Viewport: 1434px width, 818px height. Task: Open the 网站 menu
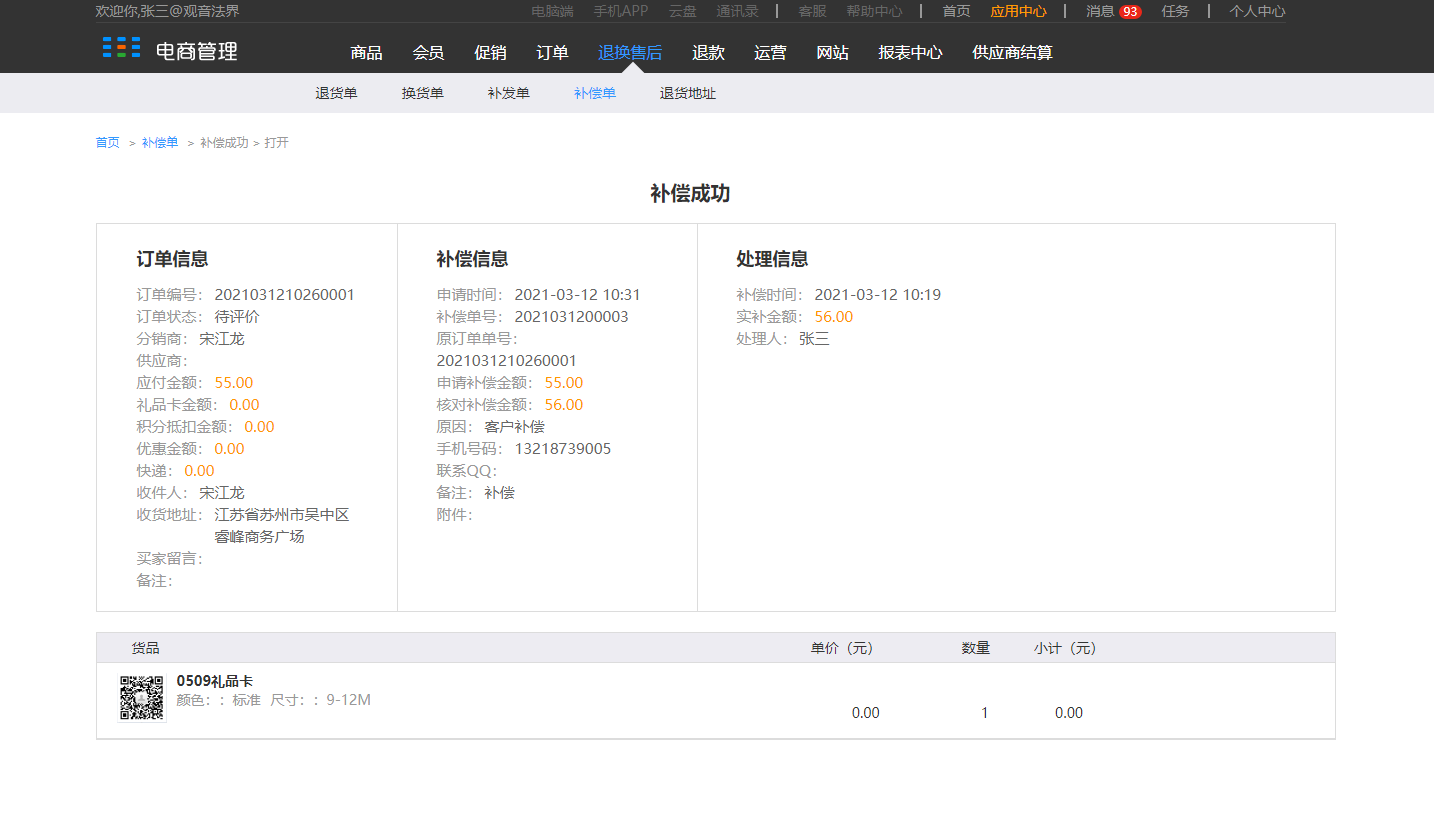pyautogui.click(x=833, y=53)
